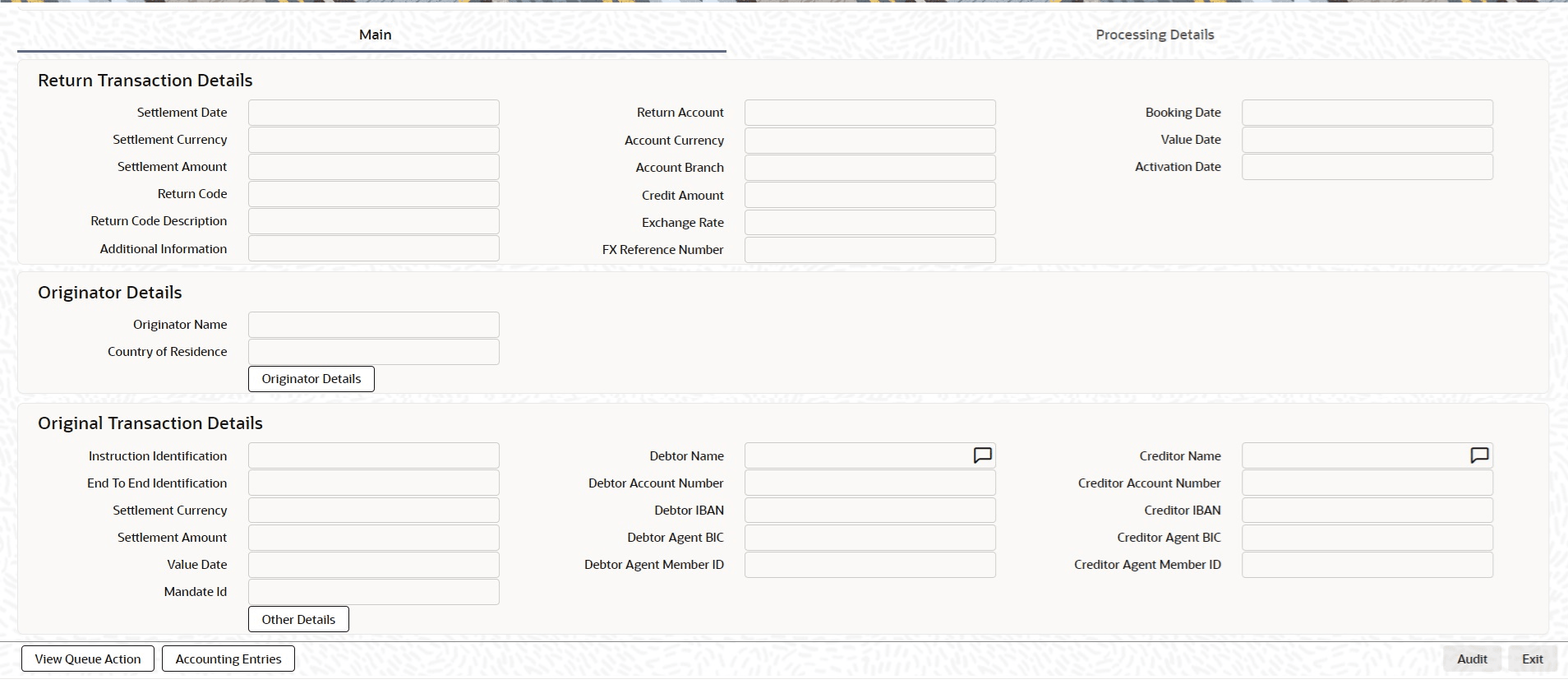The image size is (1568, 684).
Task: Focus the Originator Name input field
Action: [x=374, y=325]
